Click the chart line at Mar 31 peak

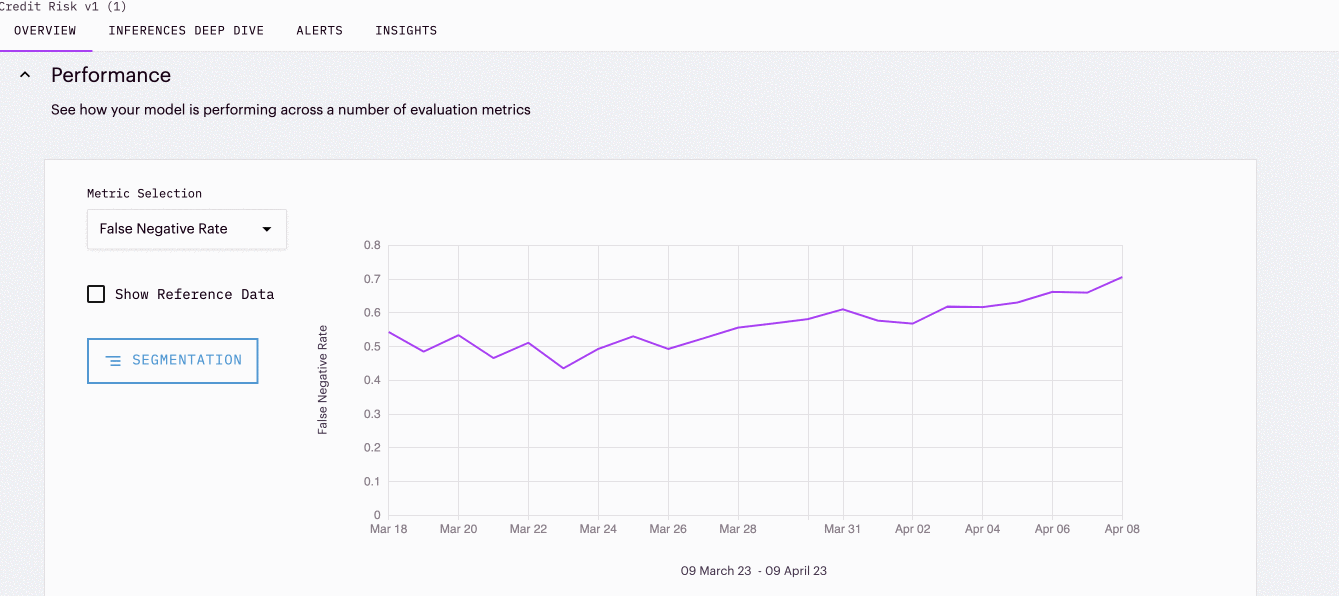(842, 309)
